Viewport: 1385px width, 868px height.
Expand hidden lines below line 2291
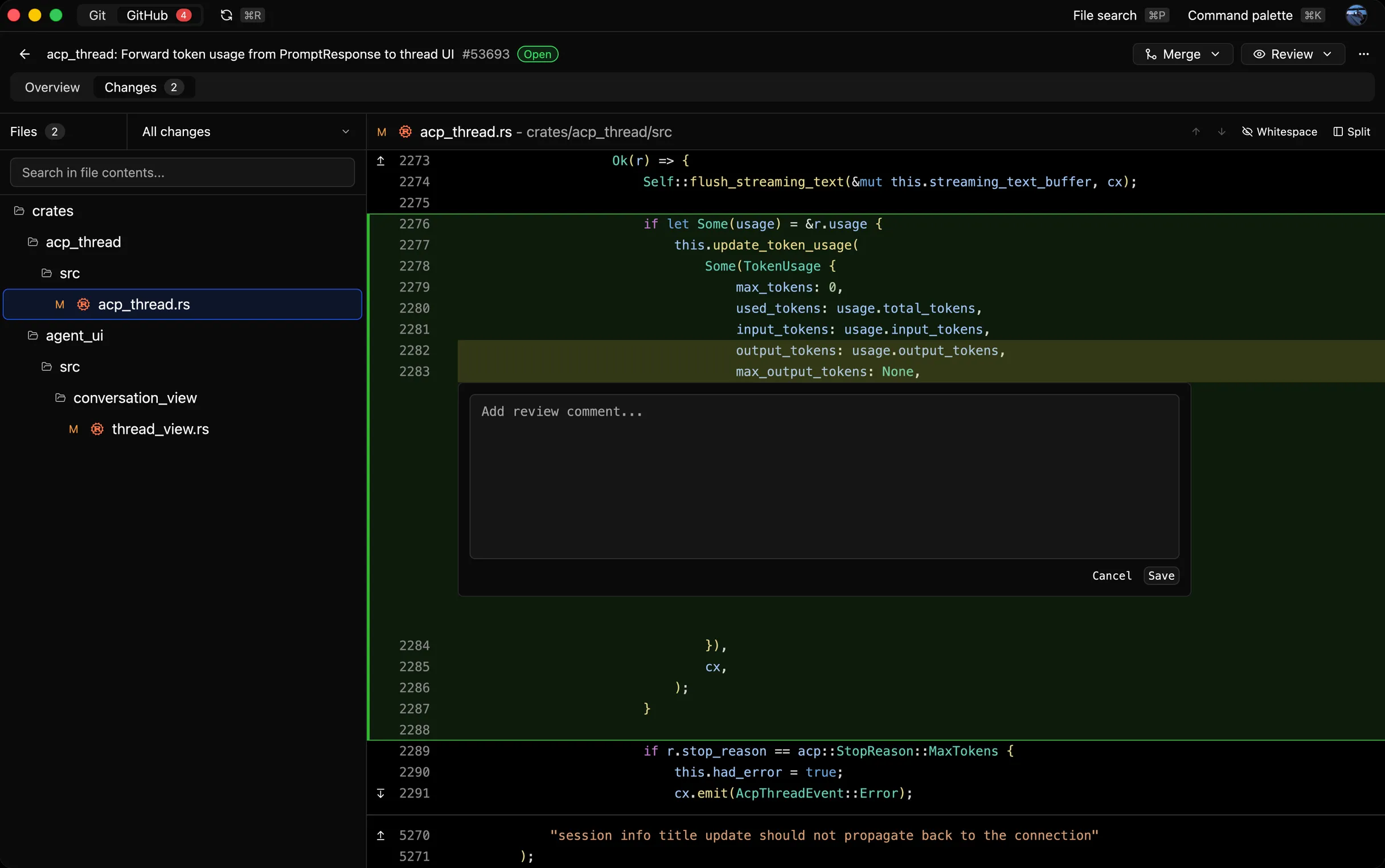(380, 793)
